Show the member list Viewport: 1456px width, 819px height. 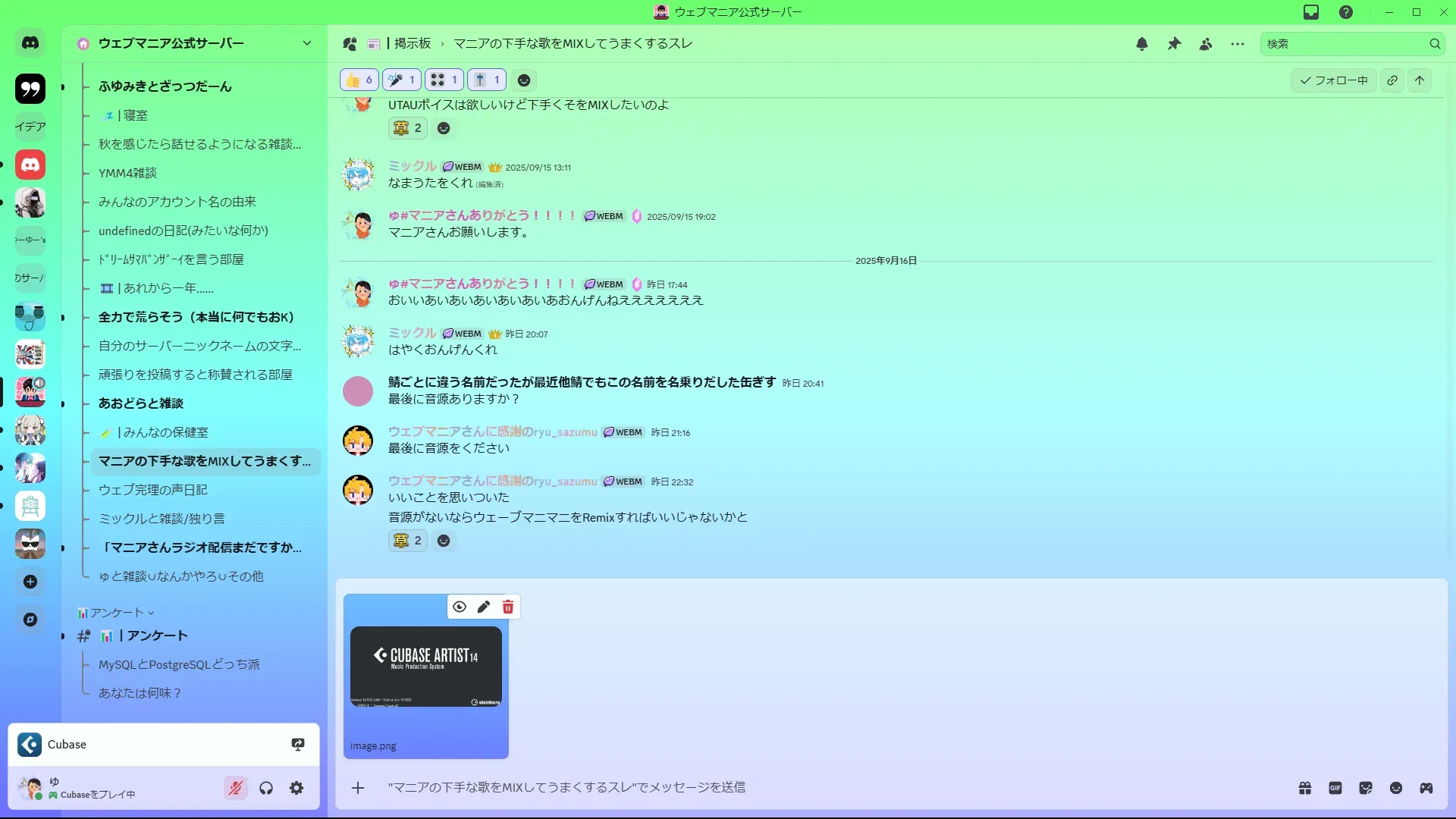(x=1206, y=44)
